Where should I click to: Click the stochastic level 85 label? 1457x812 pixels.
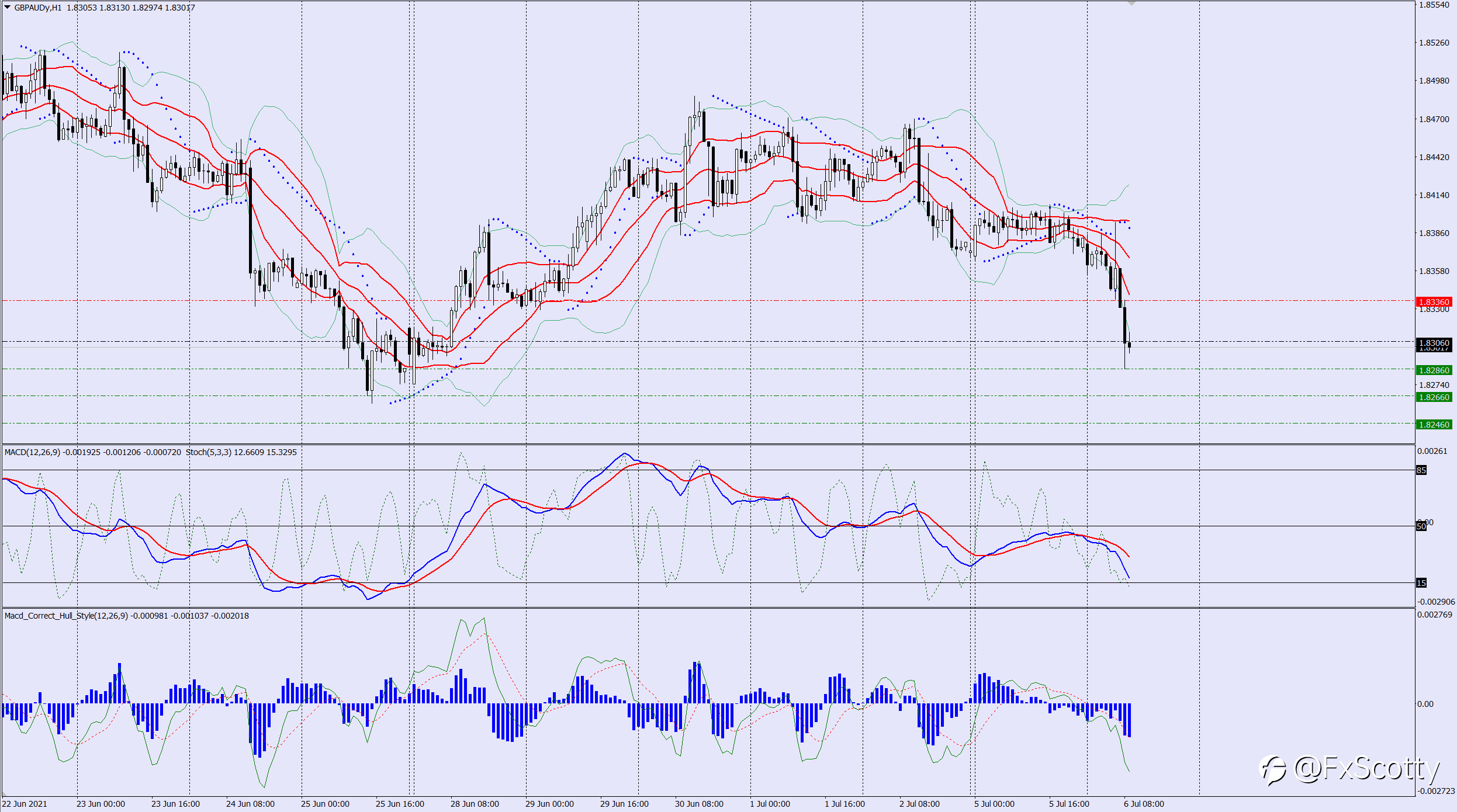1421,470
